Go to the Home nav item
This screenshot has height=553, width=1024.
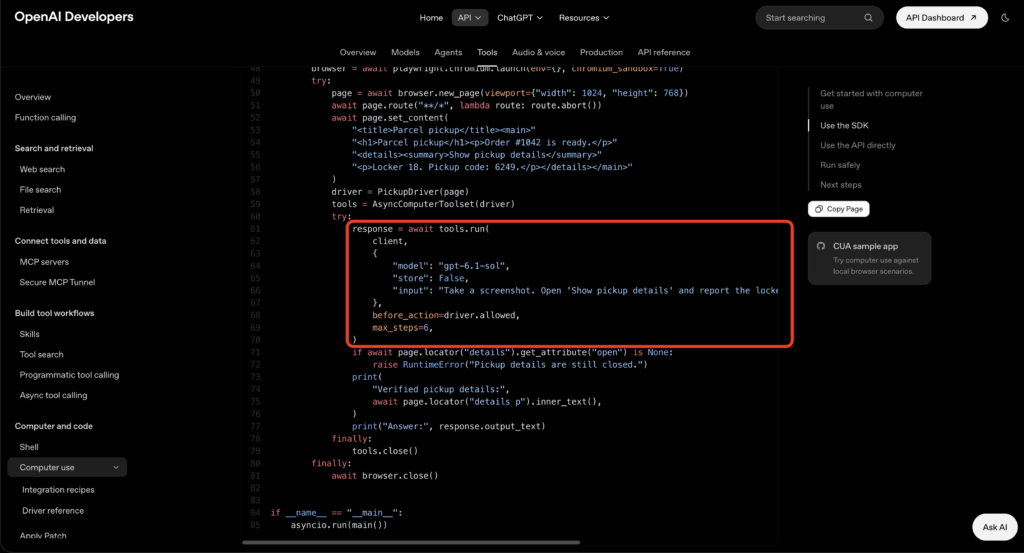point(431,18)
